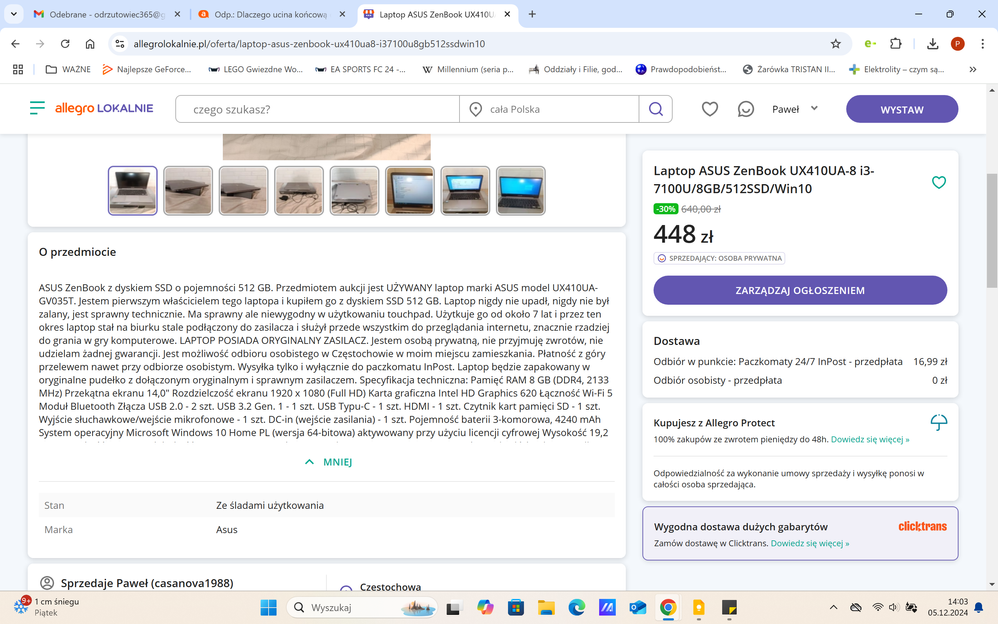Click the 'cała Polska' location field
The image size is (998, 624).
(549, 109)
